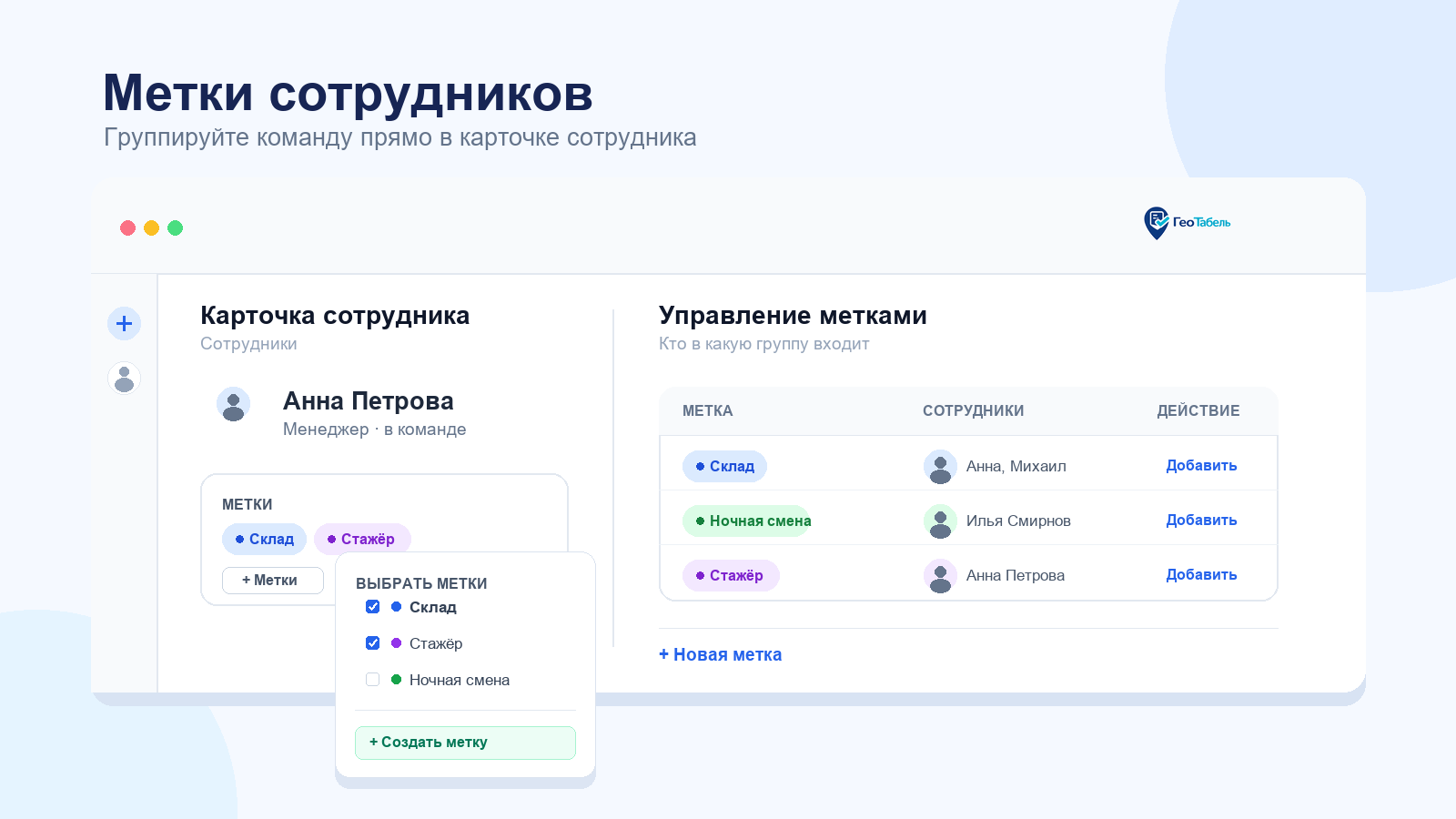Click Анна Петрова's avatar in employee card

point(233,404)
